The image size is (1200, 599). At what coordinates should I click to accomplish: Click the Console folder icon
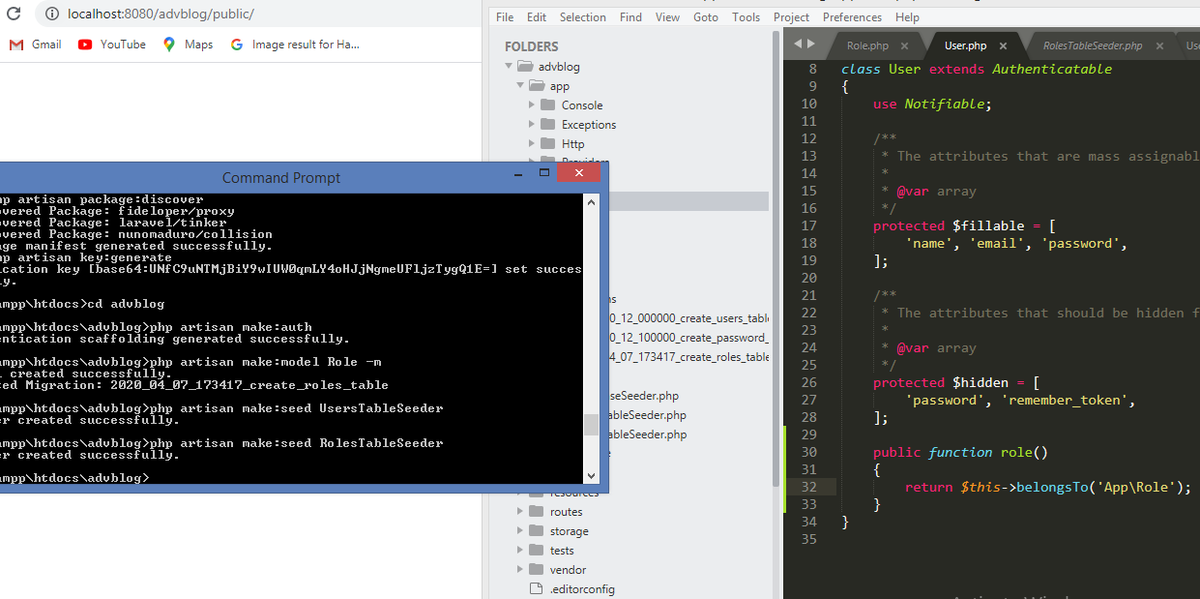(x=548, y=105)
